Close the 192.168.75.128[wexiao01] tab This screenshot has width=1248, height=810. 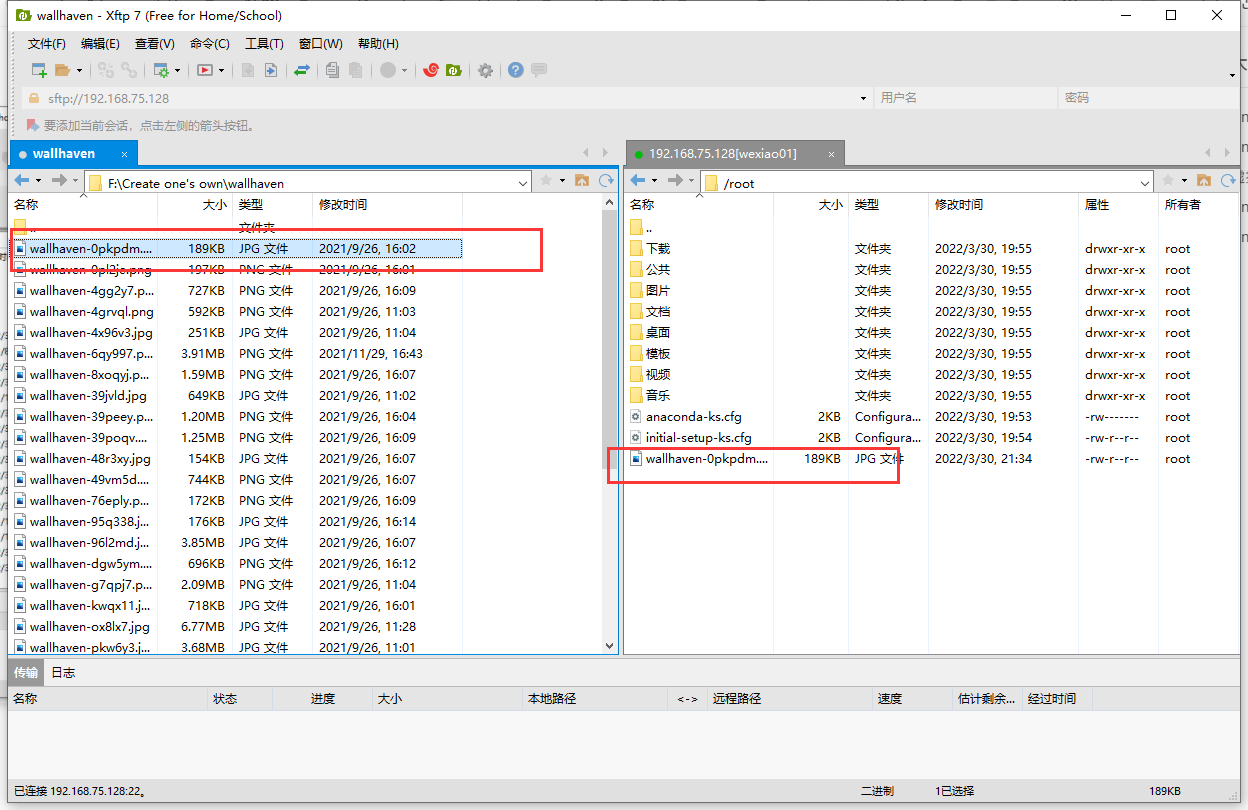click(x=830, y=154)
